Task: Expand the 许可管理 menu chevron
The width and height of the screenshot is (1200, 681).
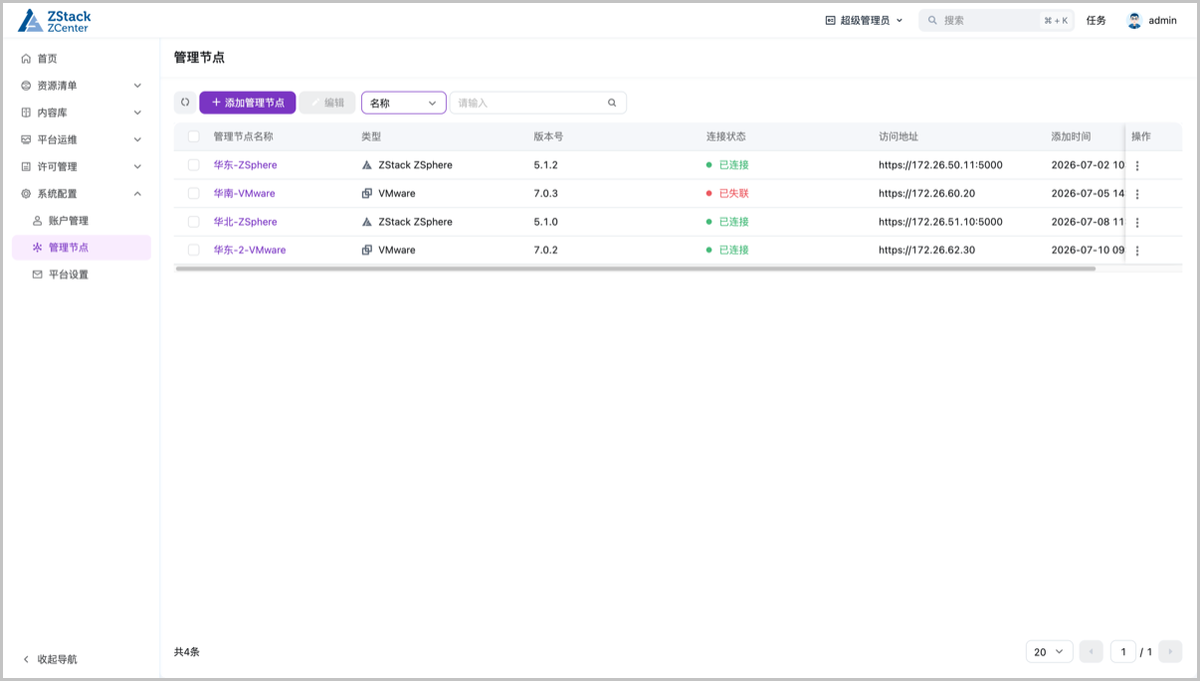Action: coord(138,167)
